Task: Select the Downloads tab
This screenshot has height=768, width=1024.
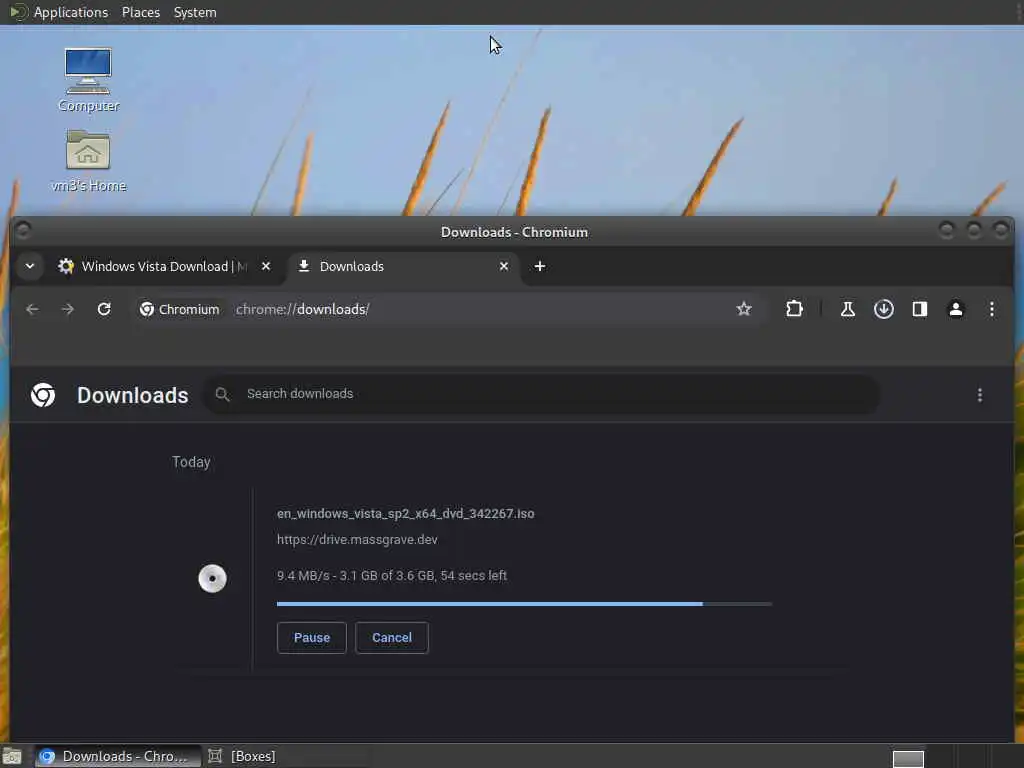Action: [403, 266]
